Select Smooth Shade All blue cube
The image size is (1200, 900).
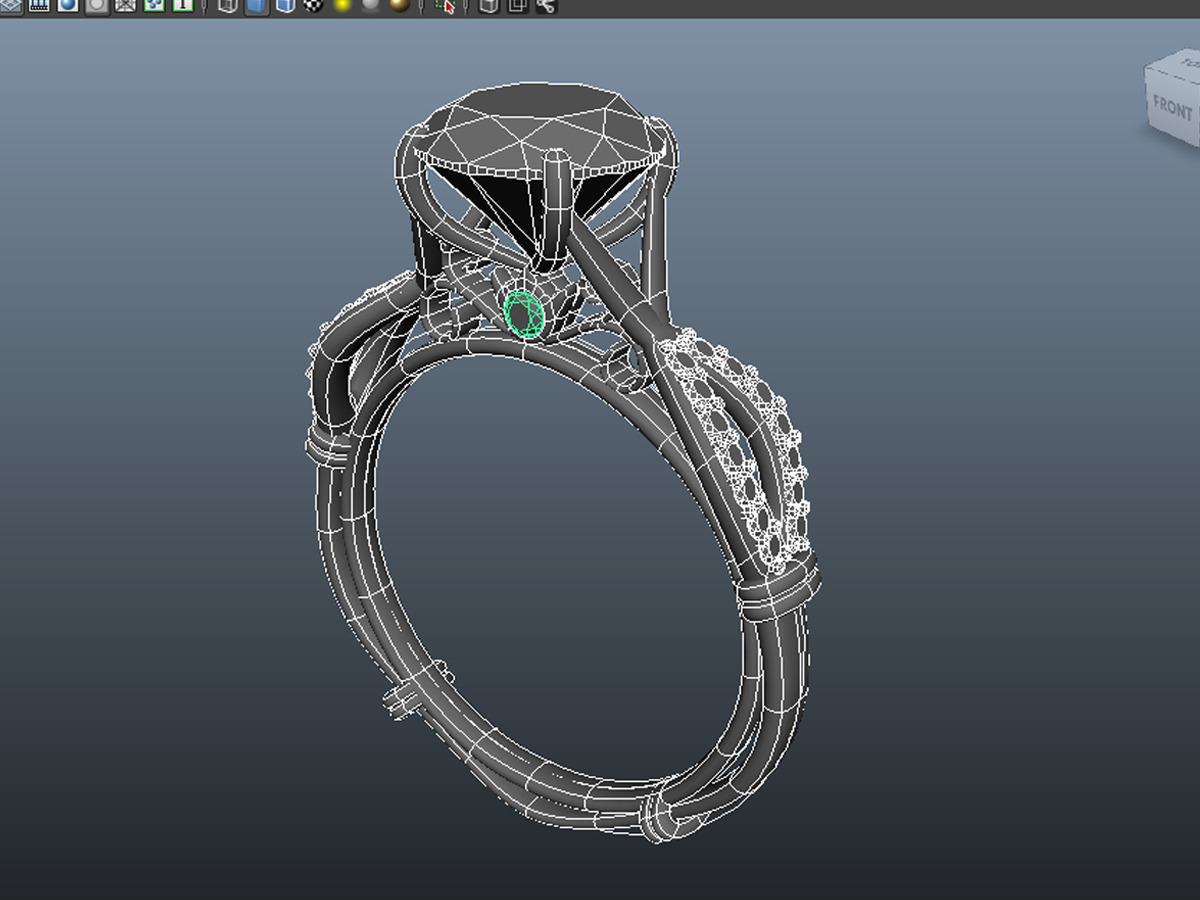coord(257,5)
